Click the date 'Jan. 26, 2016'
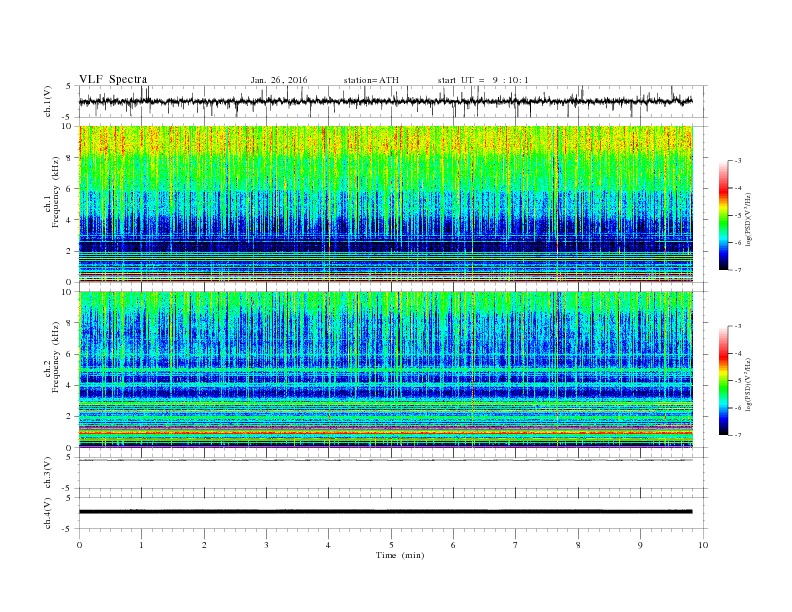The height and width of the screenshot is (612, 792). 279,80
